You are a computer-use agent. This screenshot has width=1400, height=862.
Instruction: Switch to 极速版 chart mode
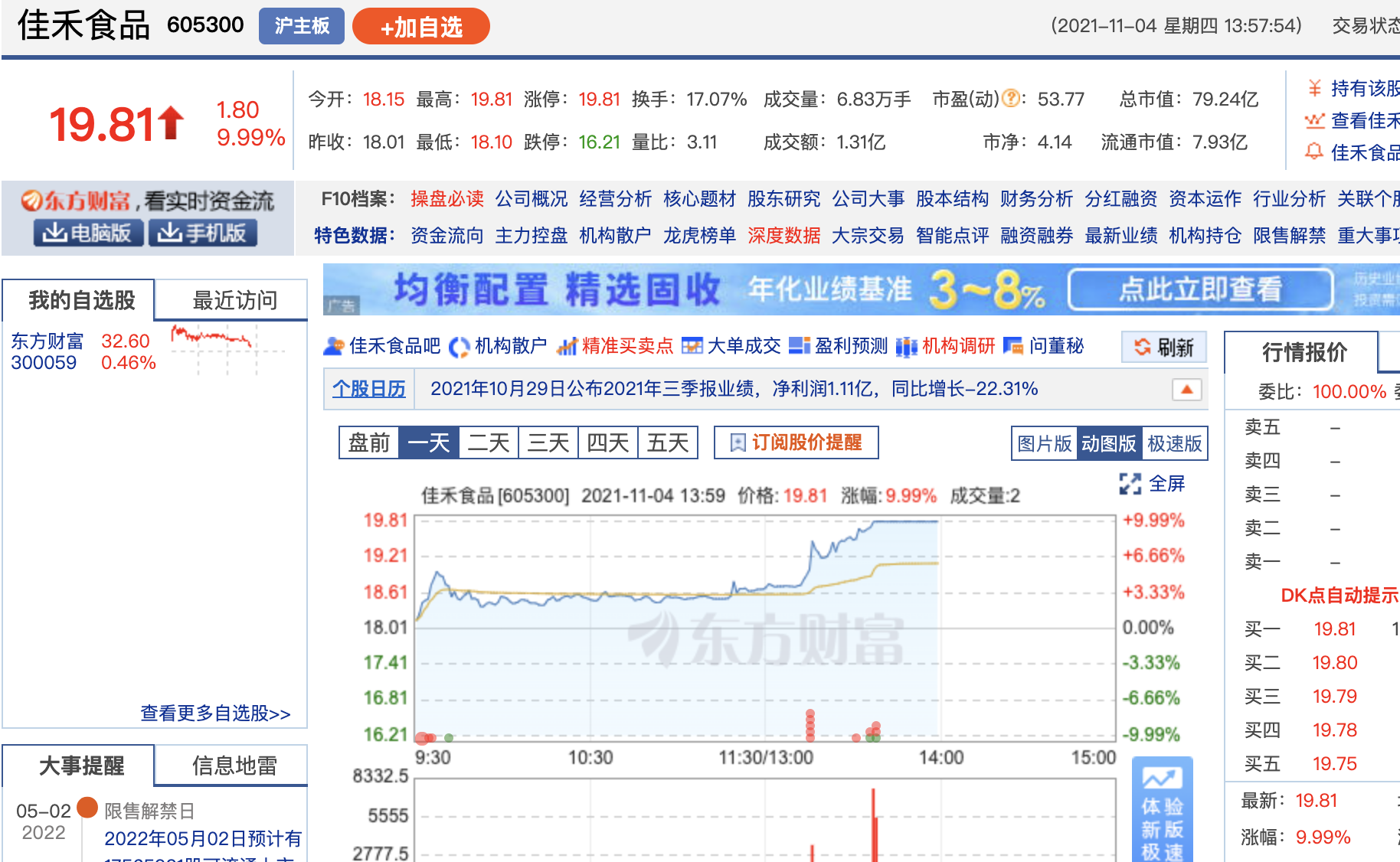(x=1175, y=443)
